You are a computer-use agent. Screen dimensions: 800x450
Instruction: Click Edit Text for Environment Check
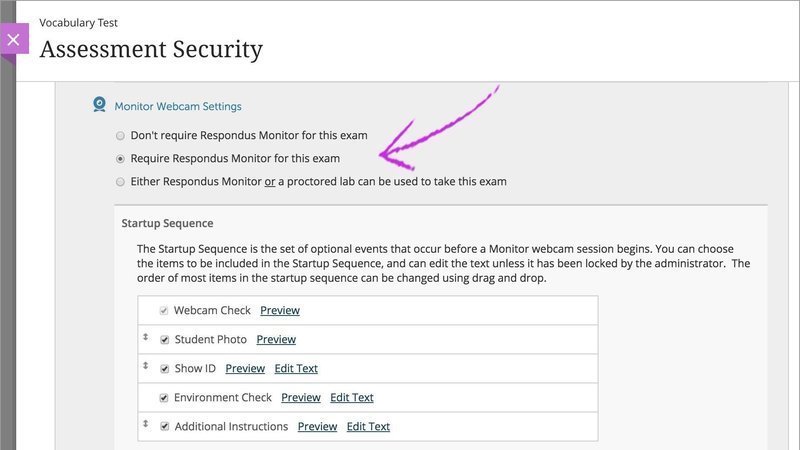(352, 397)
